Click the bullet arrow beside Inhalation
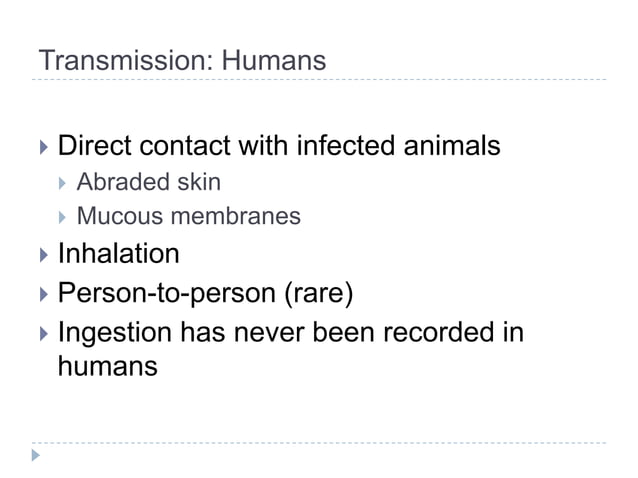Screen dimensions: 638x478 point(41,254)
